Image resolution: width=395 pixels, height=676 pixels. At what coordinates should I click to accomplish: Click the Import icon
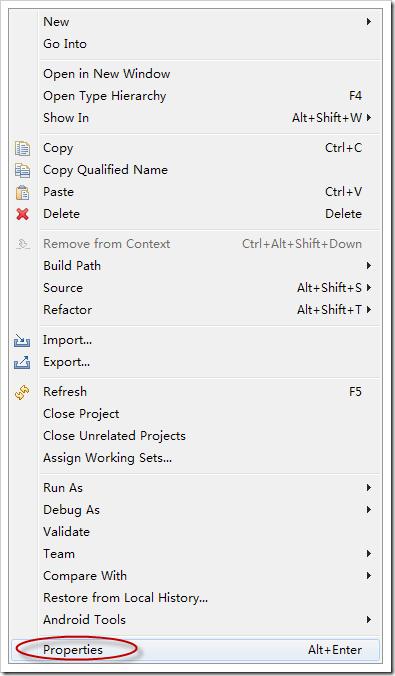[22, 341]
